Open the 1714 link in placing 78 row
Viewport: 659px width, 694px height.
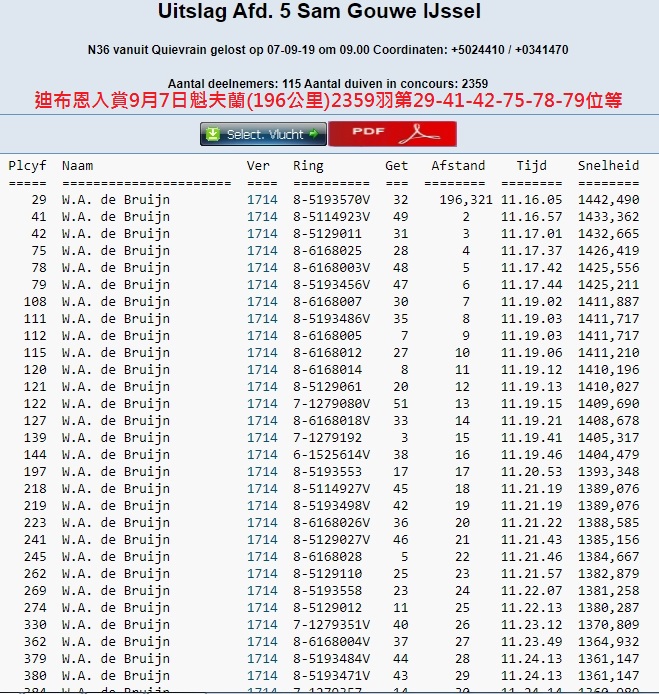262,268
